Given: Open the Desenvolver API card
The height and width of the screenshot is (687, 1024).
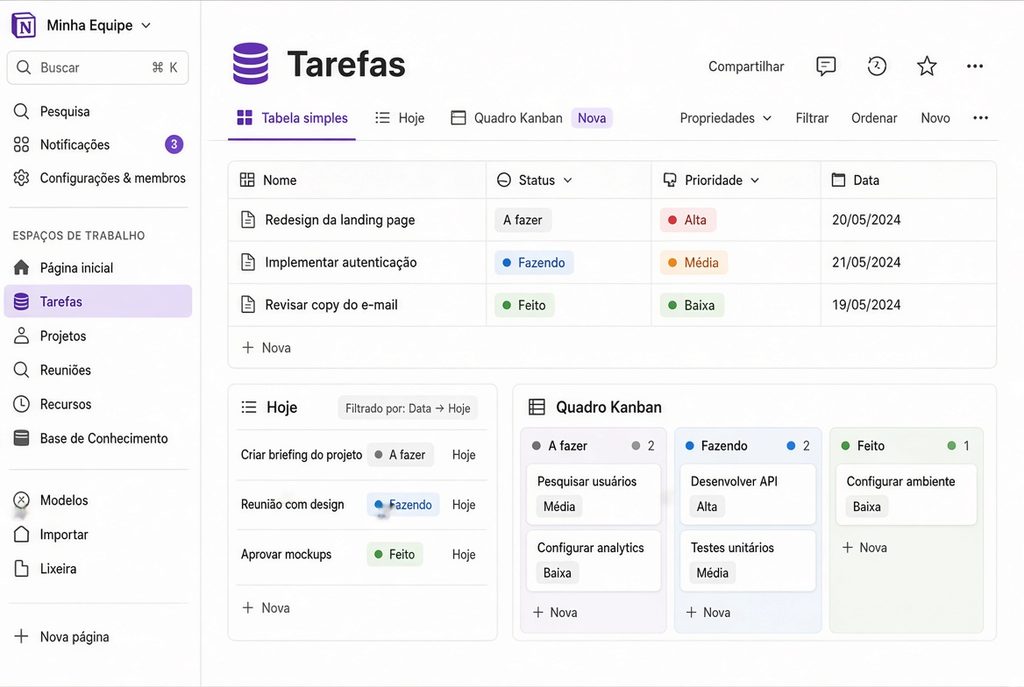Looking at the screenshot, I should pos(748,494).
